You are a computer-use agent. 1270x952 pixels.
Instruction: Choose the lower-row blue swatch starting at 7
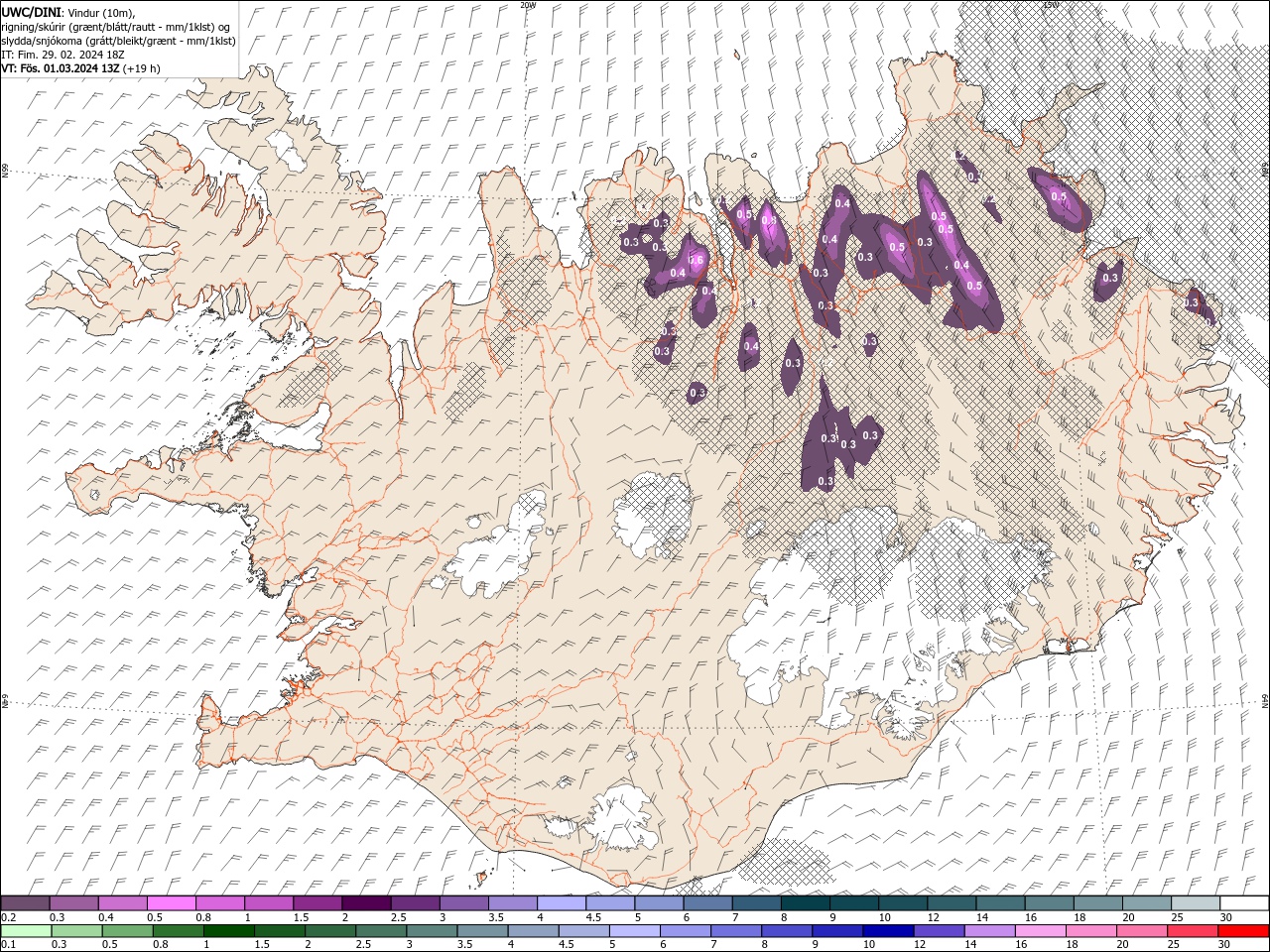point(737,931)
